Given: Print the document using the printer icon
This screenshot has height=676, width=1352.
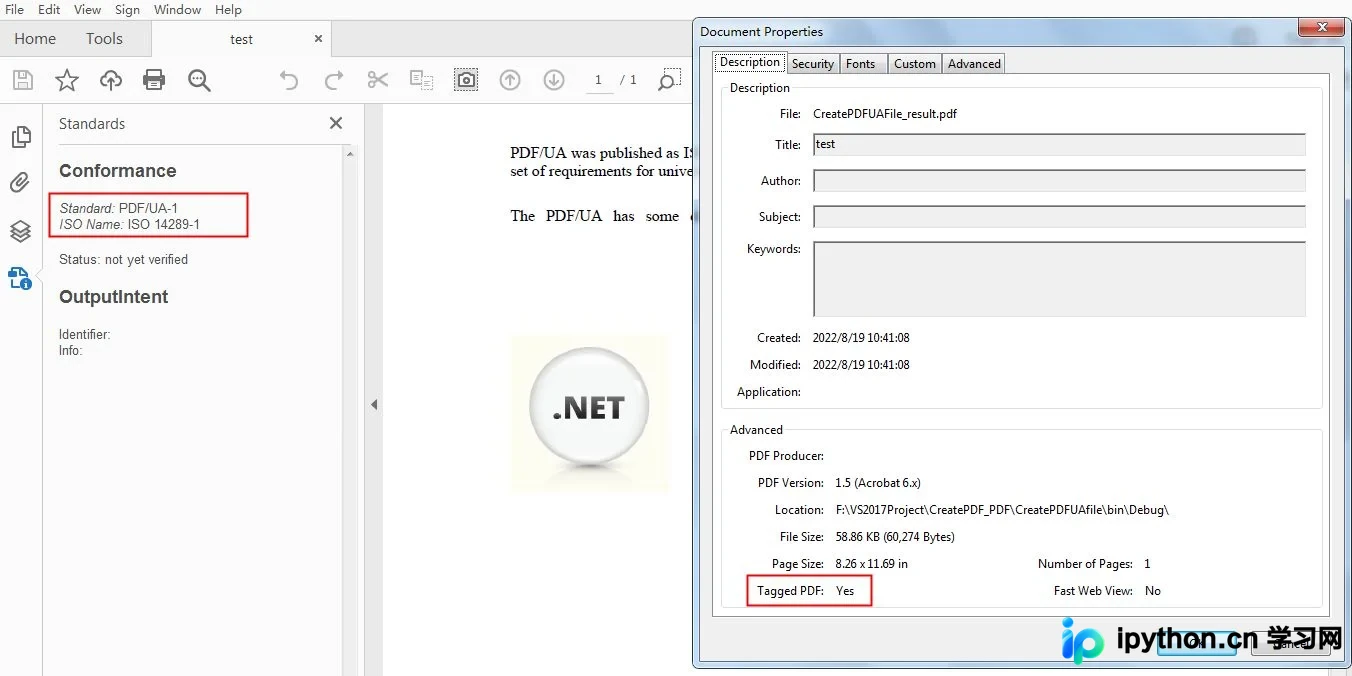Looking at the screenshot, I should [x=154, y=80].
